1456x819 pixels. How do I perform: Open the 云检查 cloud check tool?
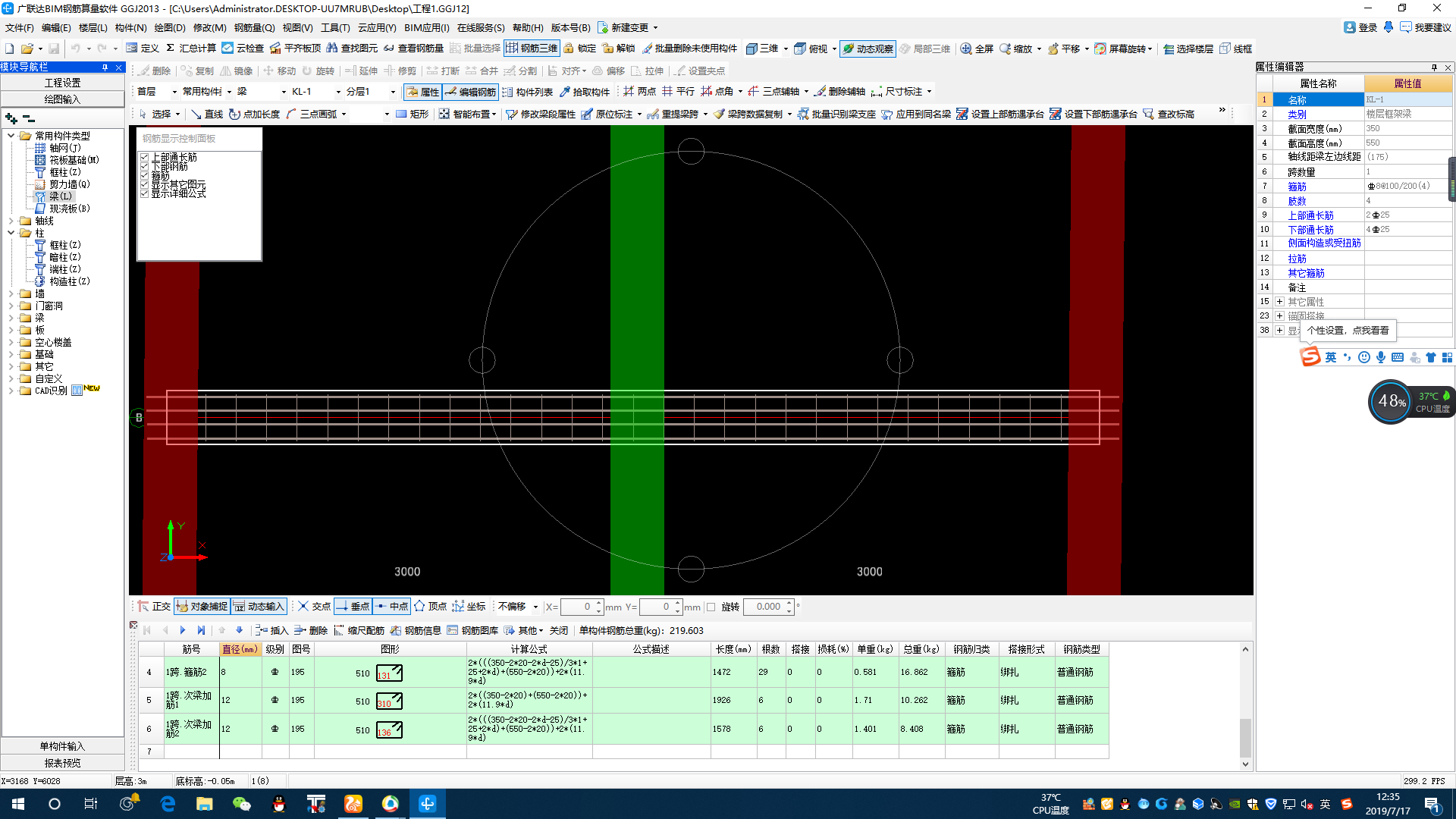tap(243, 49)
